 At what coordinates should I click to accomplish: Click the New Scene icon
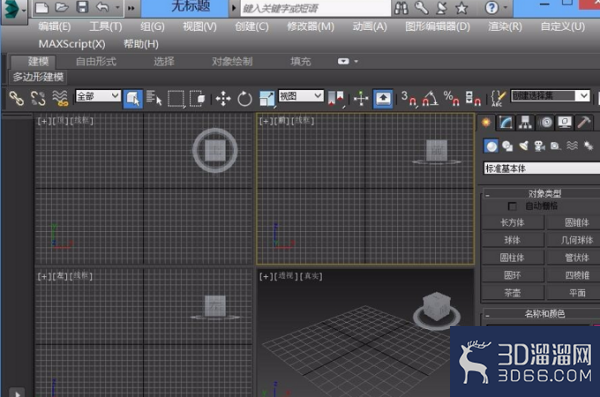(42, 7)
